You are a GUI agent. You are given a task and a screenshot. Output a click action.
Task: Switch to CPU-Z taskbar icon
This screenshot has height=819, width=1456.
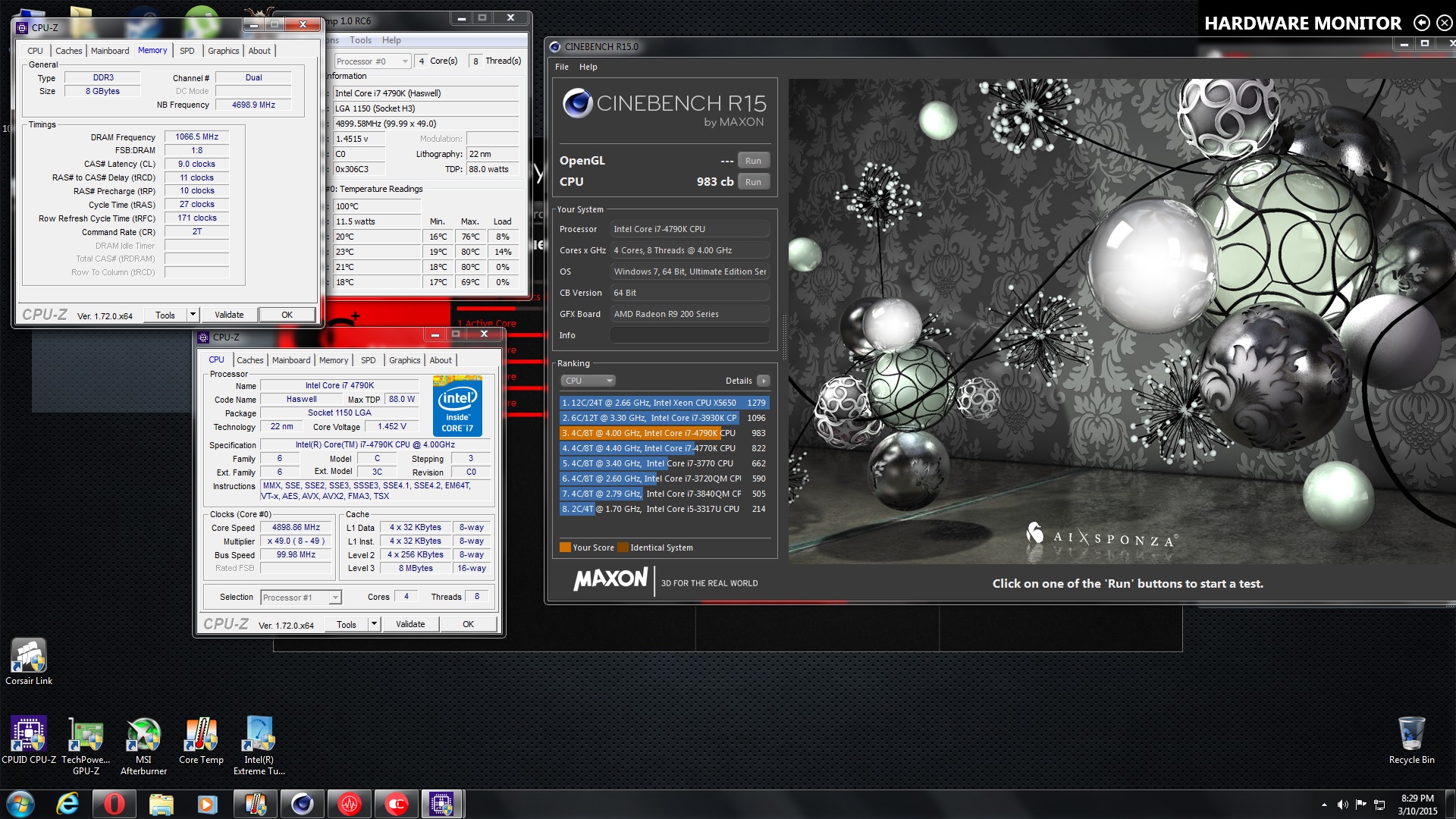point(442,804)
